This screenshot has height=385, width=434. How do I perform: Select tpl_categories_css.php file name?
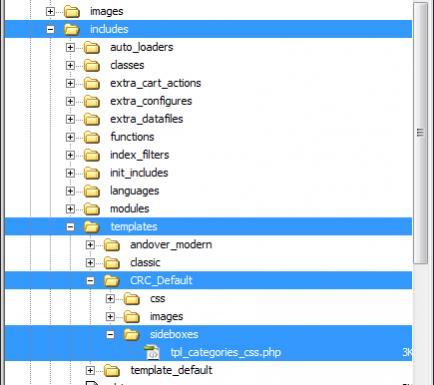pyautogui.click(x=226, y=352)
